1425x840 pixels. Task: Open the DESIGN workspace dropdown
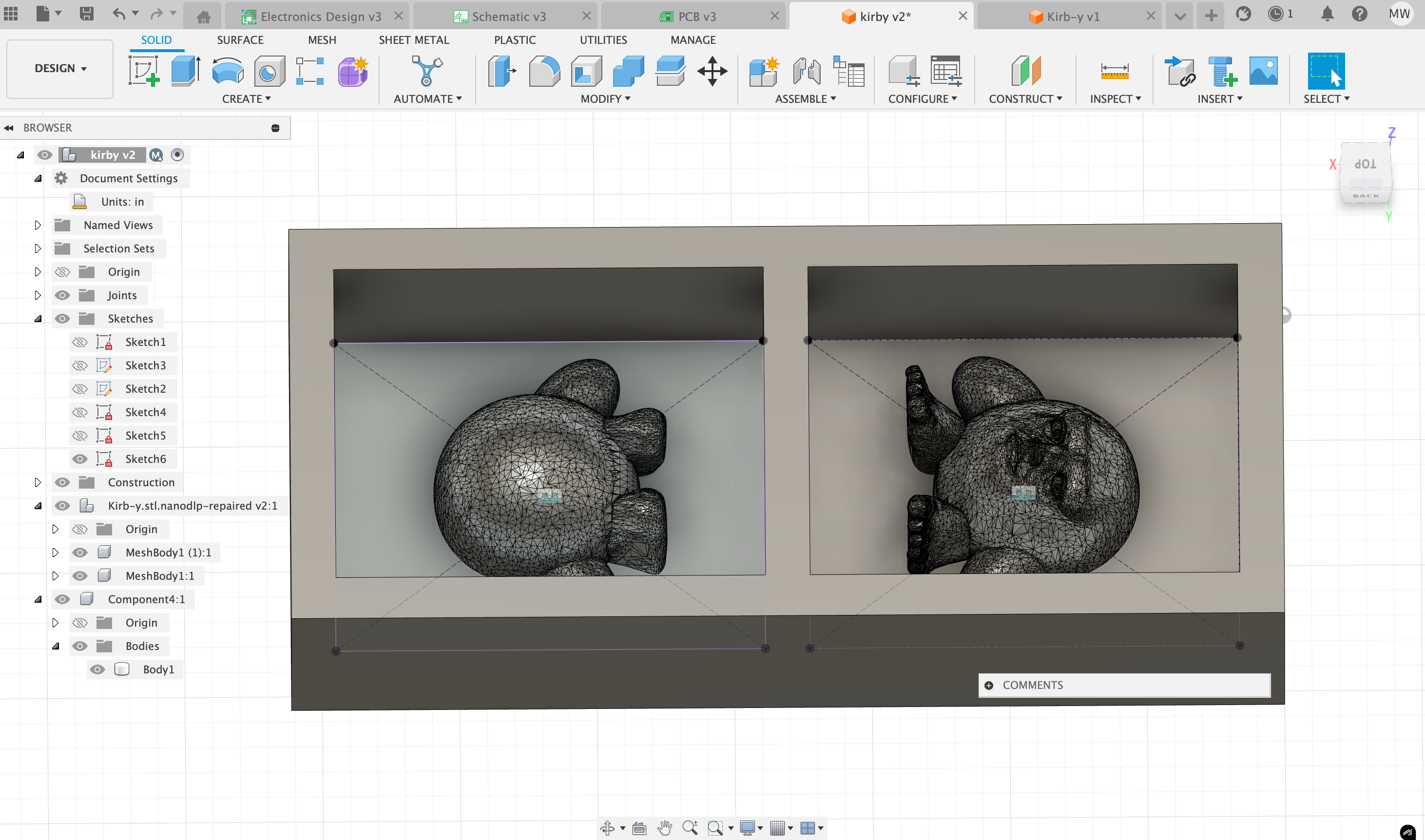click(x=60, y=69)
